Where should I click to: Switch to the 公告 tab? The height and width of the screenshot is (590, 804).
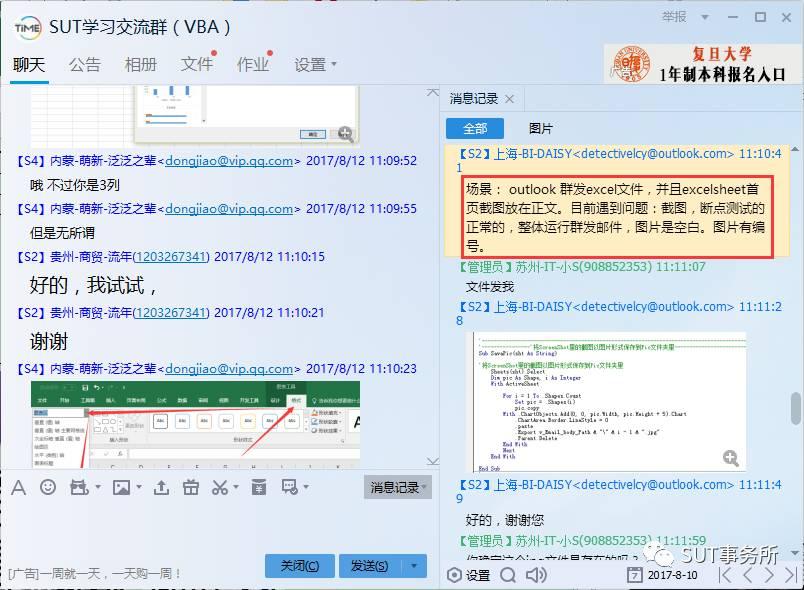[85, 65]
